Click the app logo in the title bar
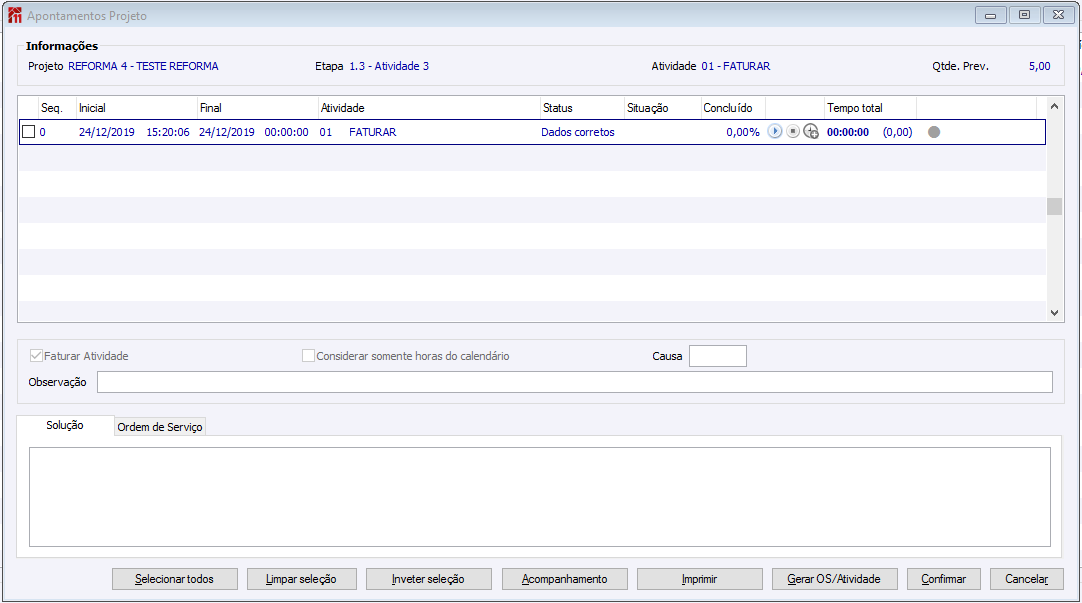The image size is (1082, 603). [x=14, y=15]
